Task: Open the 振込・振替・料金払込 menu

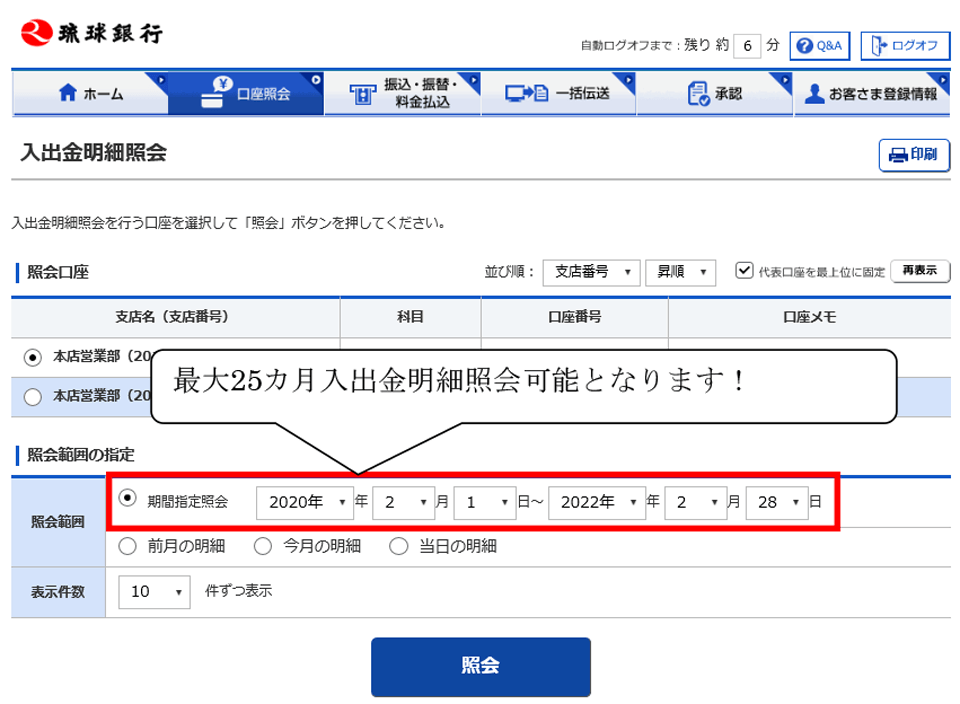Action: click(x=402, y=94)
